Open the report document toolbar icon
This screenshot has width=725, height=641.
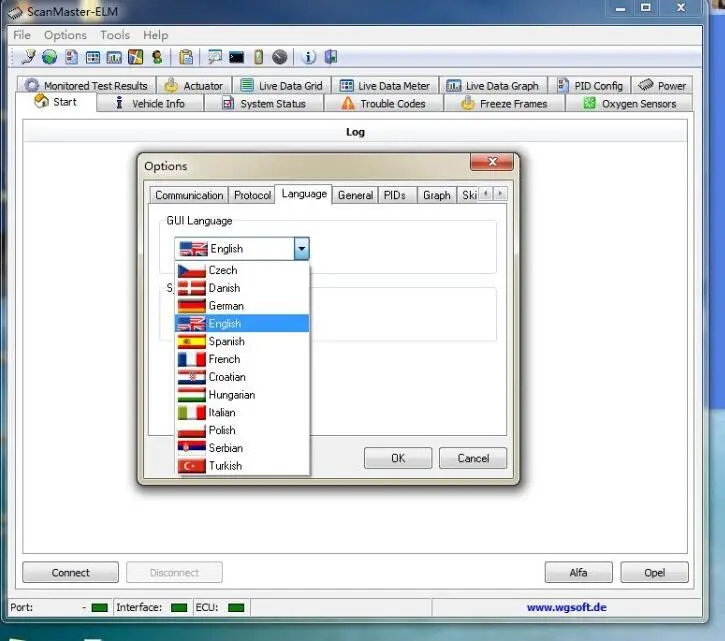71,57
